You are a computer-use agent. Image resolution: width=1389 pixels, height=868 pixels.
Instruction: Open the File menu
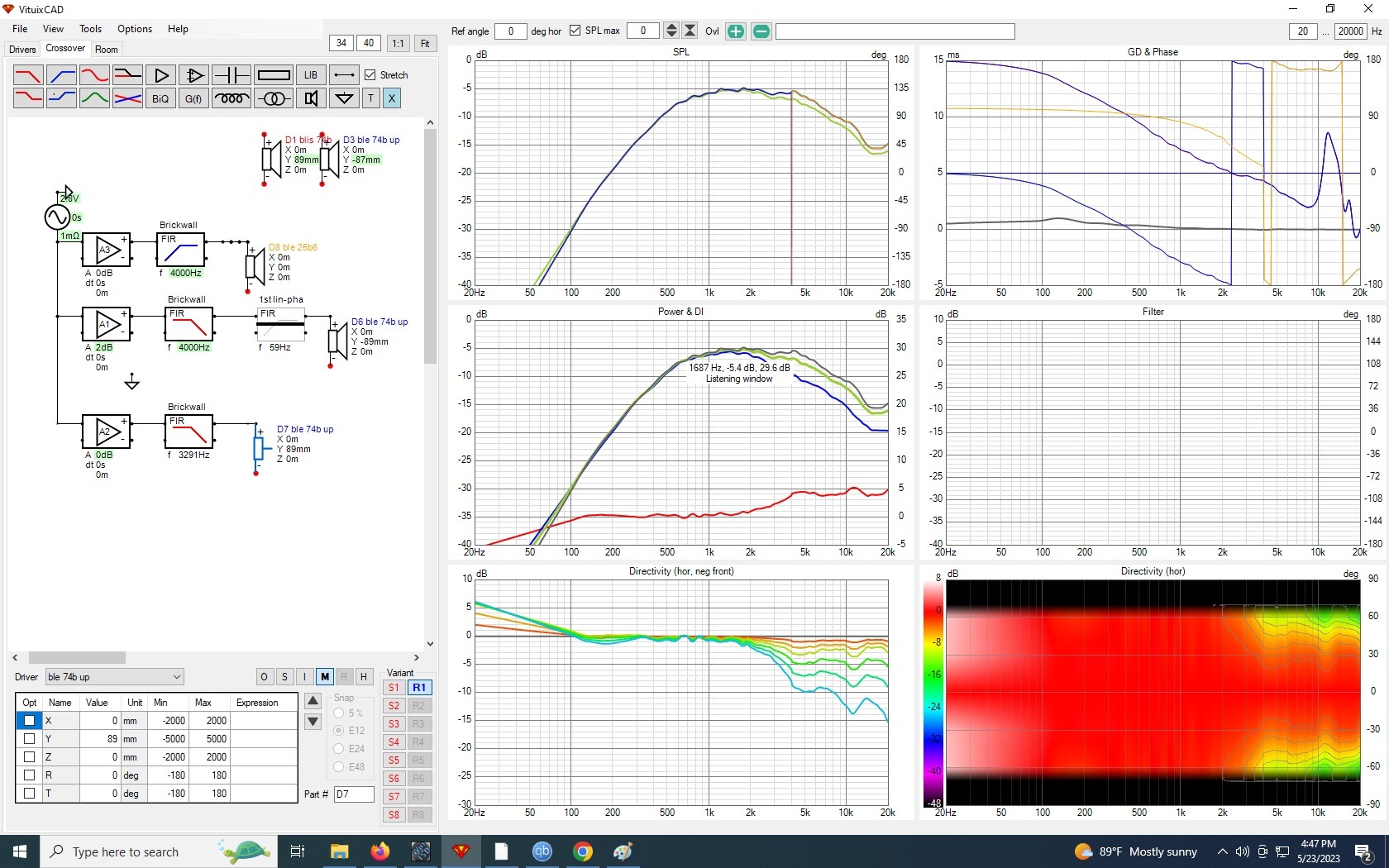pyautogui.click(x=20, y=29)
